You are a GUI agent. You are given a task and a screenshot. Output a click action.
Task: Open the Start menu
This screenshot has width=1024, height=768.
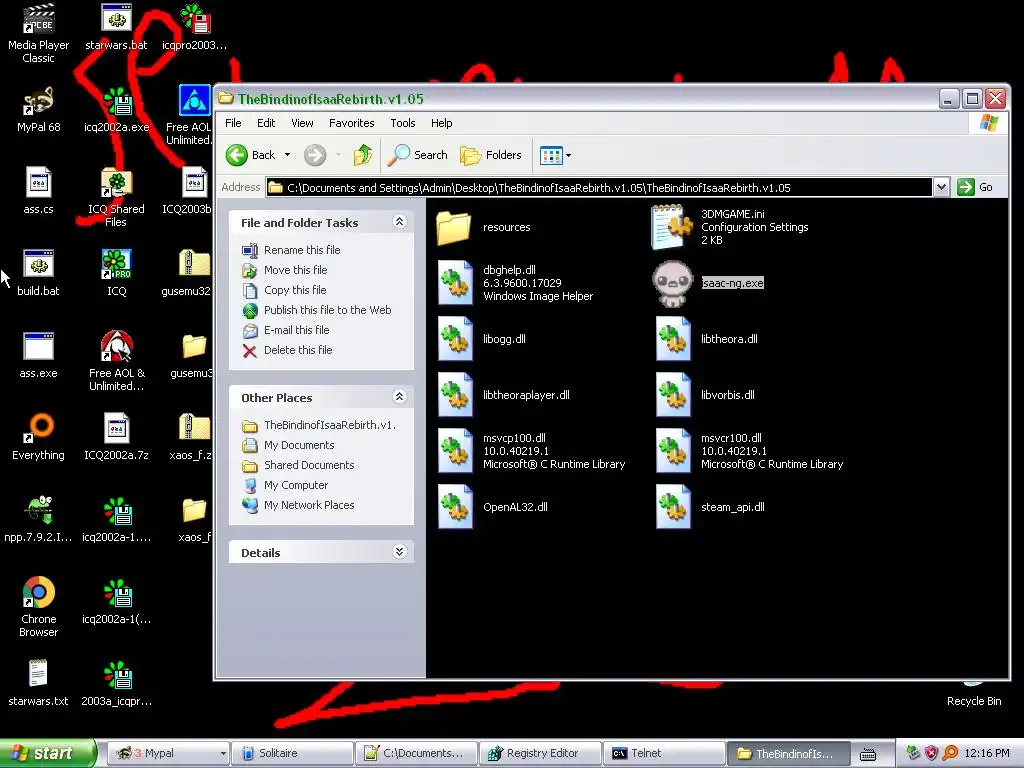click(x=47, y=754)
